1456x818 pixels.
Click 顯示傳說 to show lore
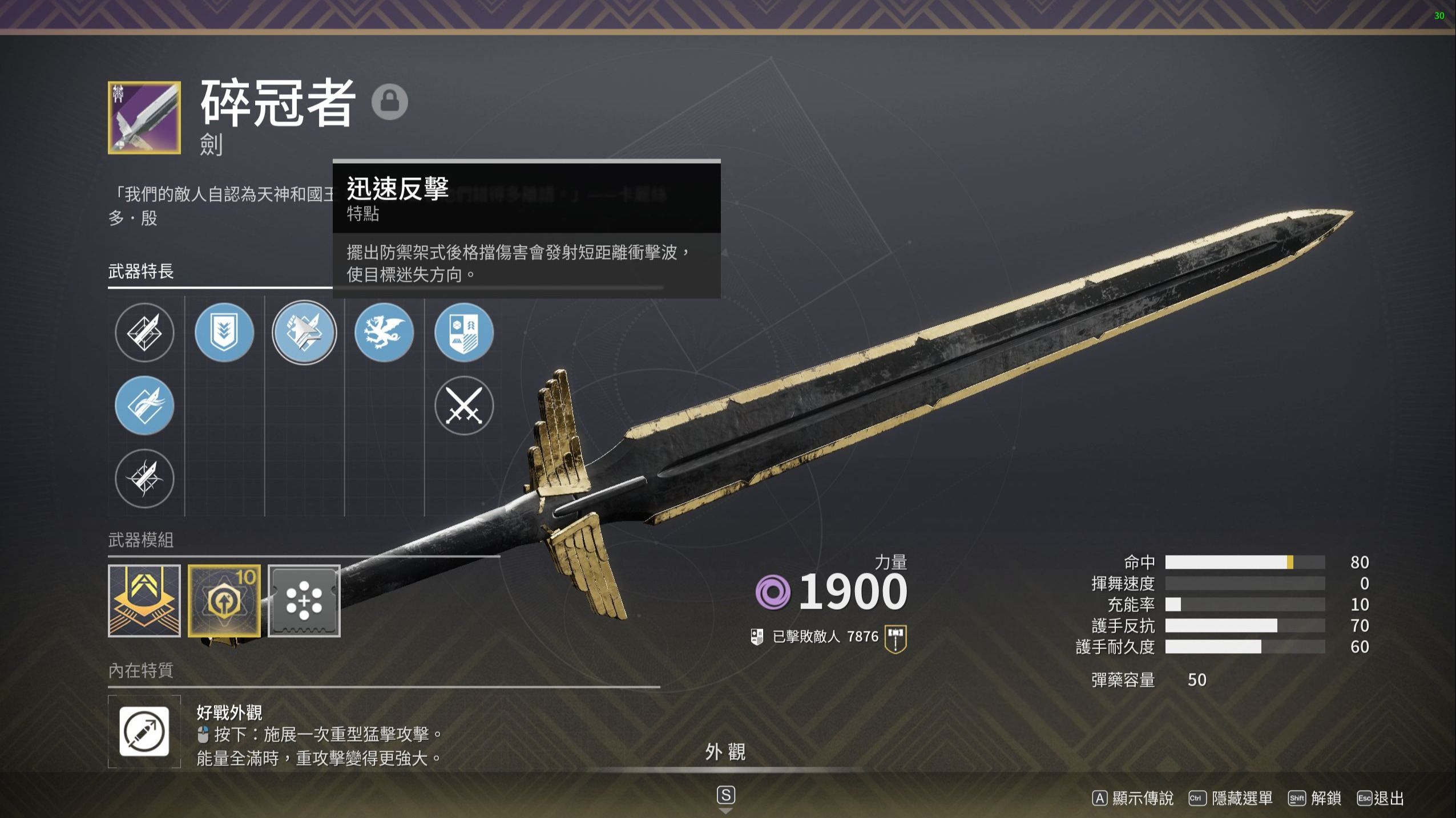click(1133, 798)
